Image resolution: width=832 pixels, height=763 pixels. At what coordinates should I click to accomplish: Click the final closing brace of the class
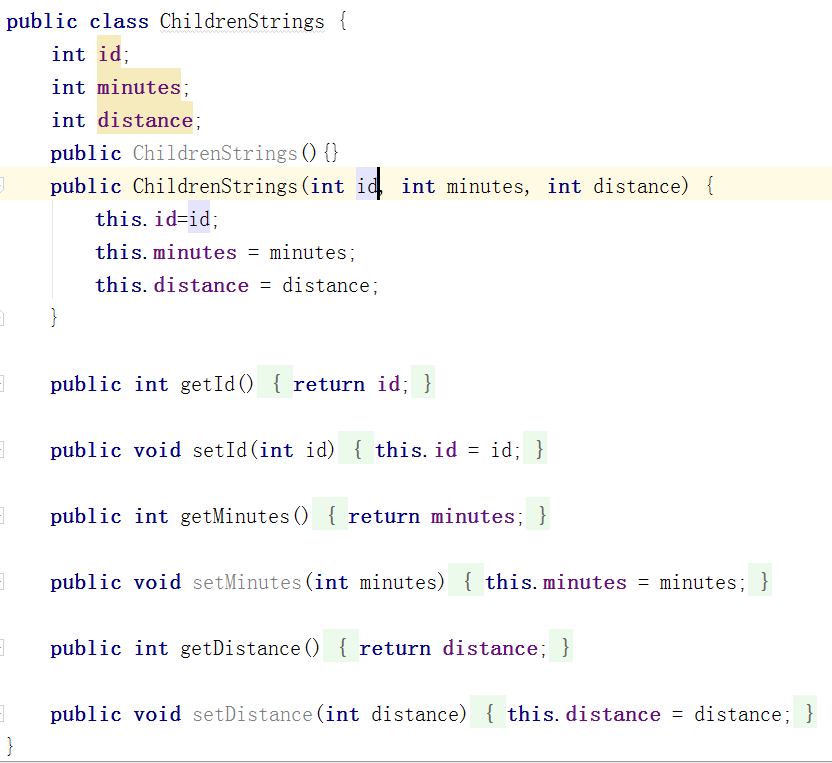10,747
